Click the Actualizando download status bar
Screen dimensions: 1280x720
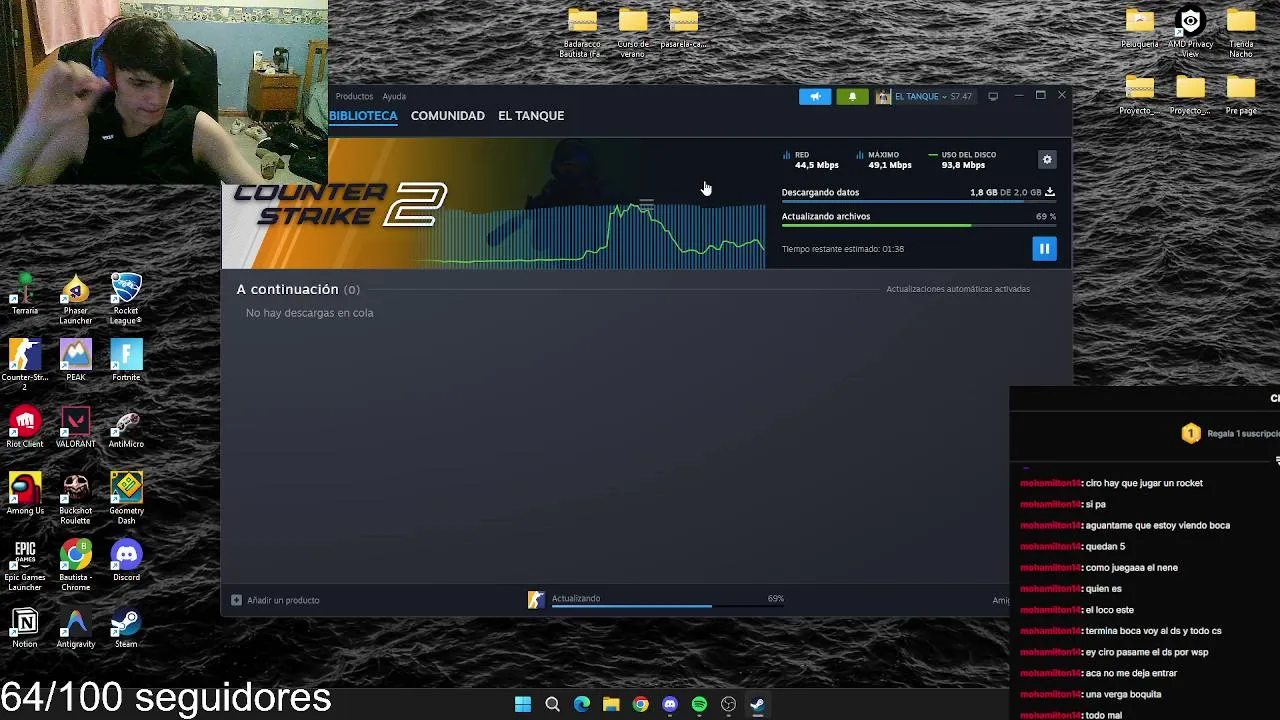[x=655, y=600]
